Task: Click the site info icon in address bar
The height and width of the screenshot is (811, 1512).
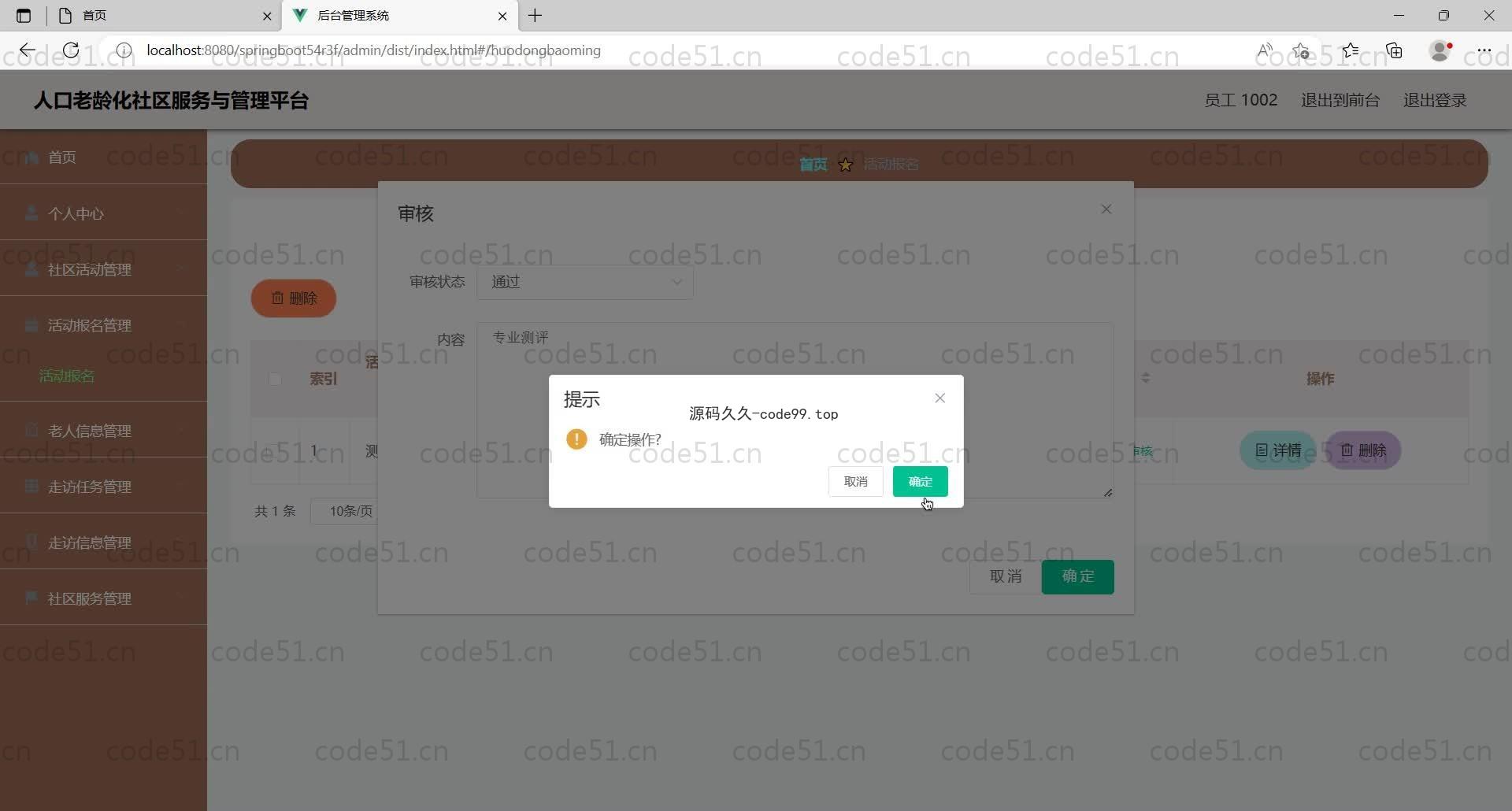Action: (124, 50)
